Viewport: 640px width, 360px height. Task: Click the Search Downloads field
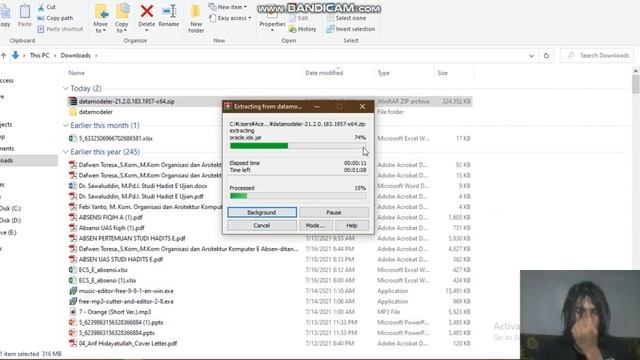[x=597, y=56]
